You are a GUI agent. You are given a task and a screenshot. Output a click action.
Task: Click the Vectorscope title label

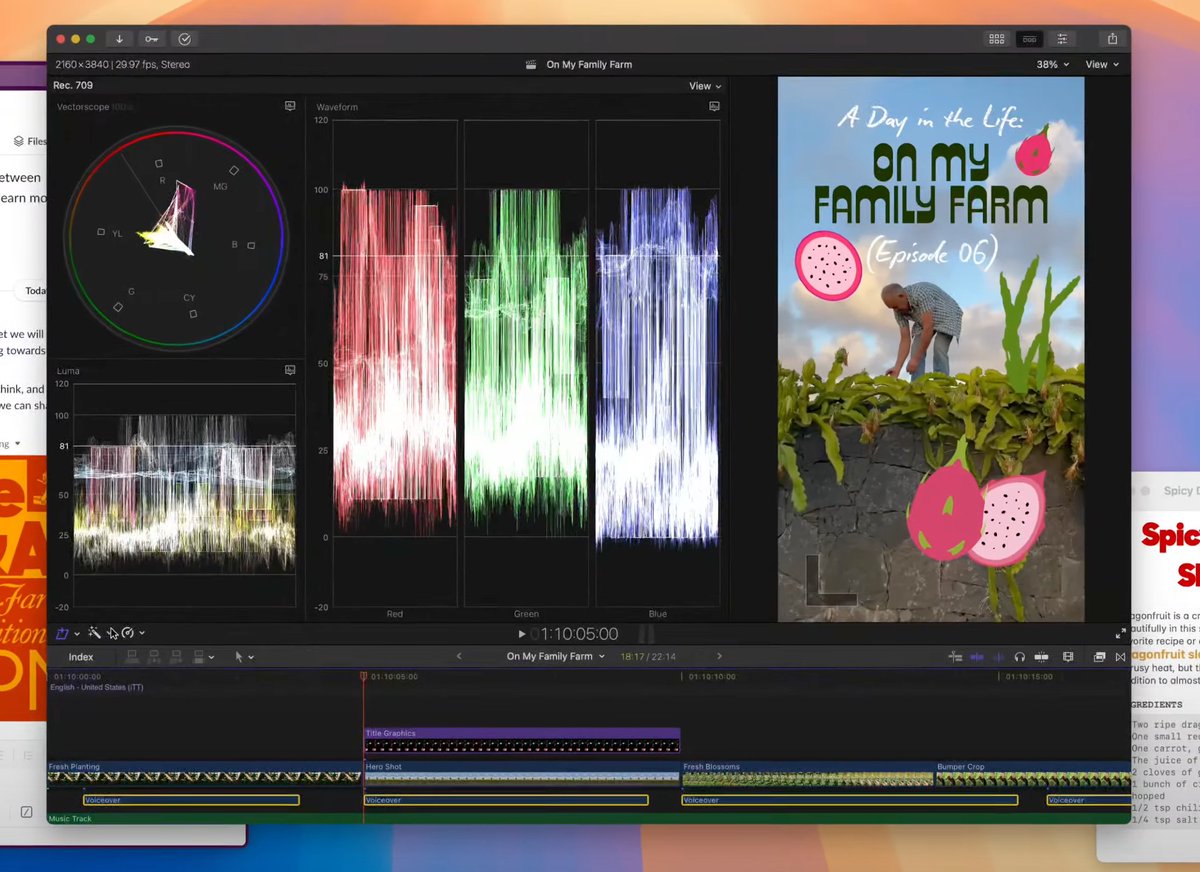pos(82,106)
